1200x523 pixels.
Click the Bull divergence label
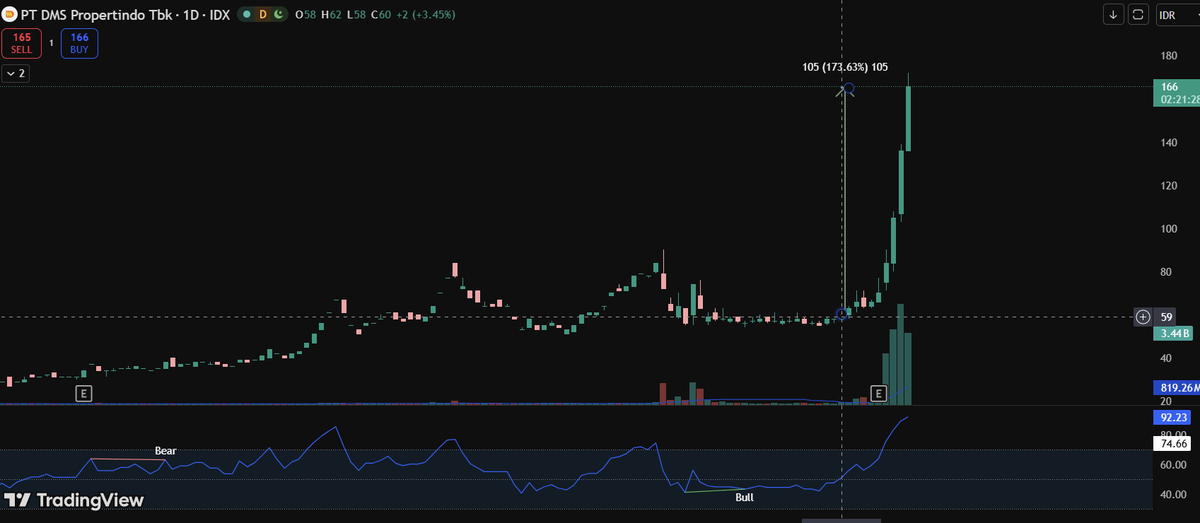pyautogui.click(x=744, y=497)
